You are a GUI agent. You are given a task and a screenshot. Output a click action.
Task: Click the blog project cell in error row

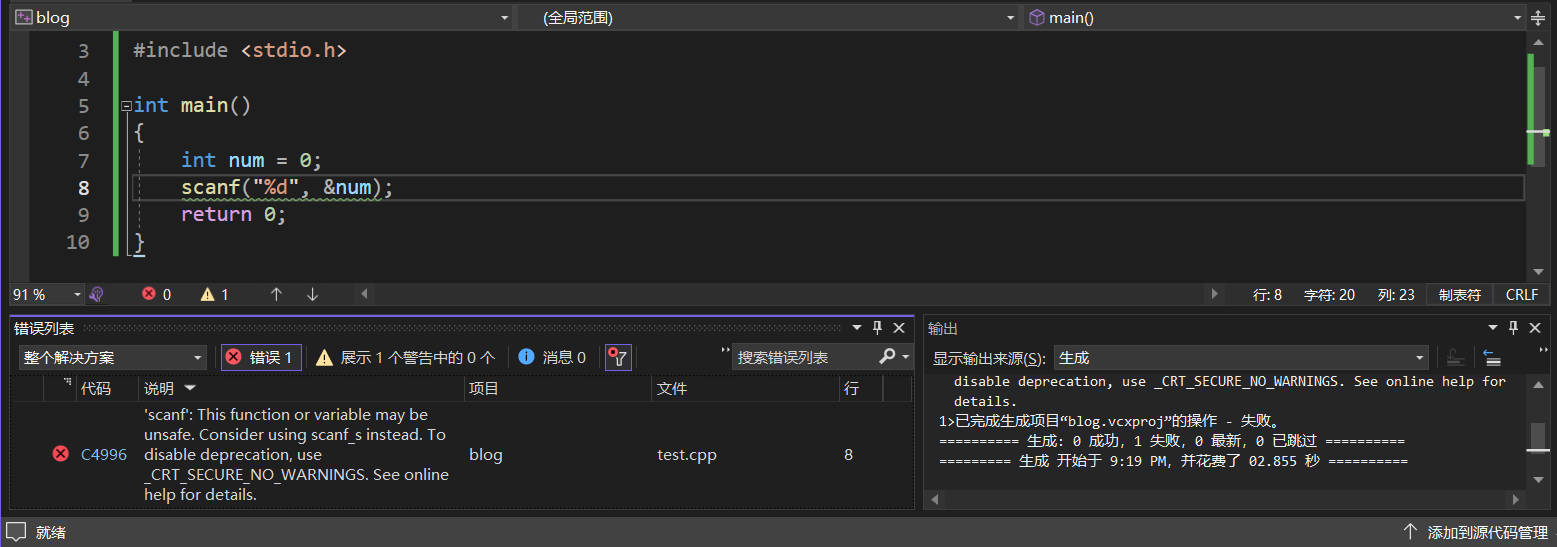(x=486, y=455)
